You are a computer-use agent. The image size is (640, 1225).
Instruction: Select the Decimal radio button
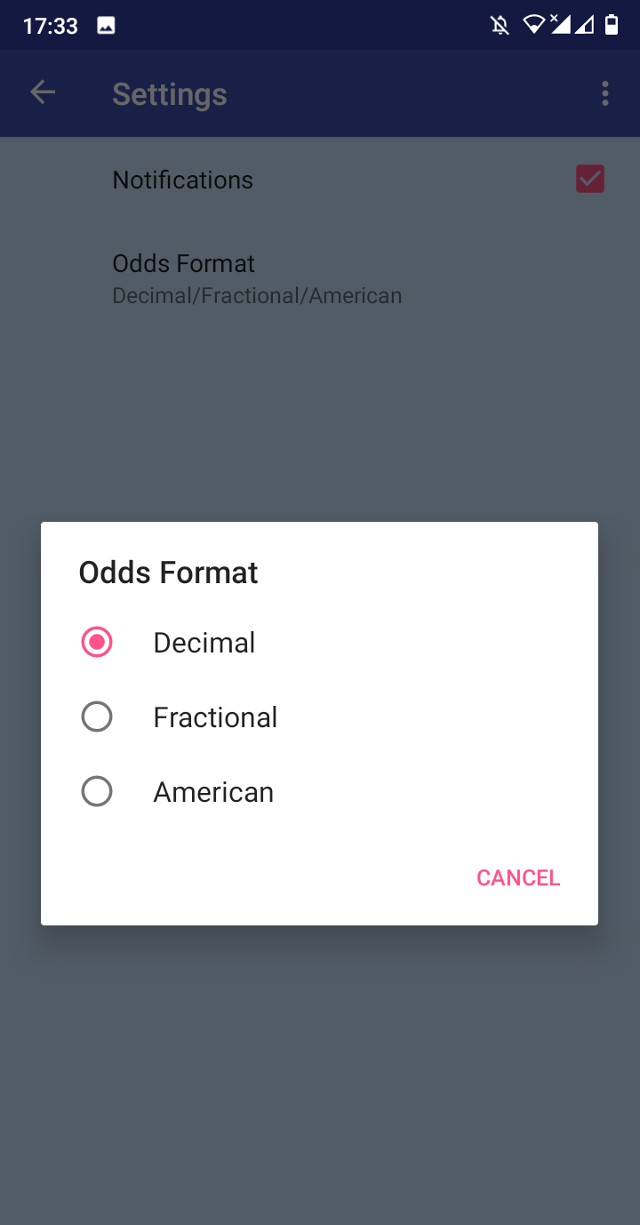(97, 642)
